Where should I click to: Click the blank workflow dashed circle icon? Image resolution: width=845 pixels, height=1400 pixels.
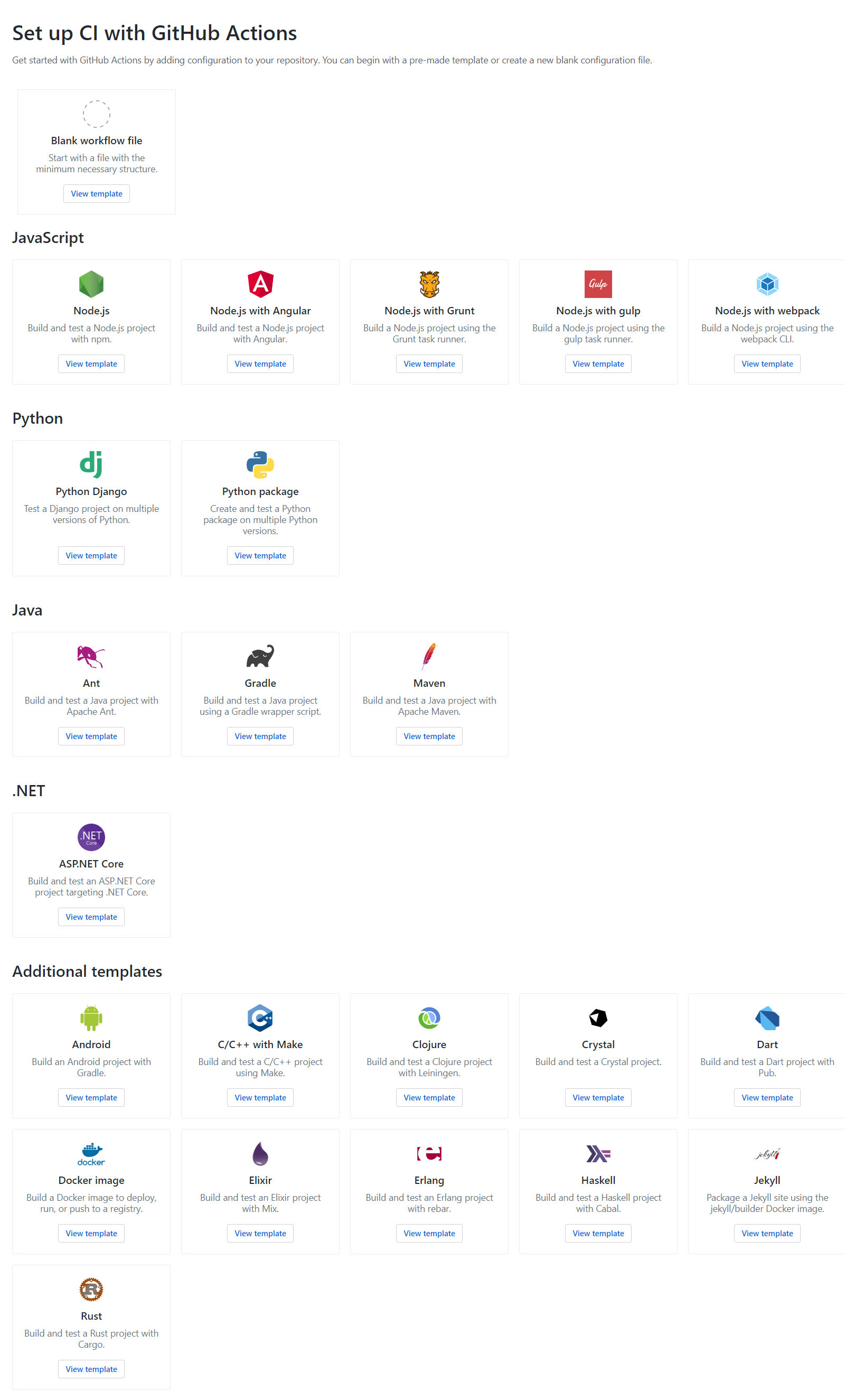[97, 114]
